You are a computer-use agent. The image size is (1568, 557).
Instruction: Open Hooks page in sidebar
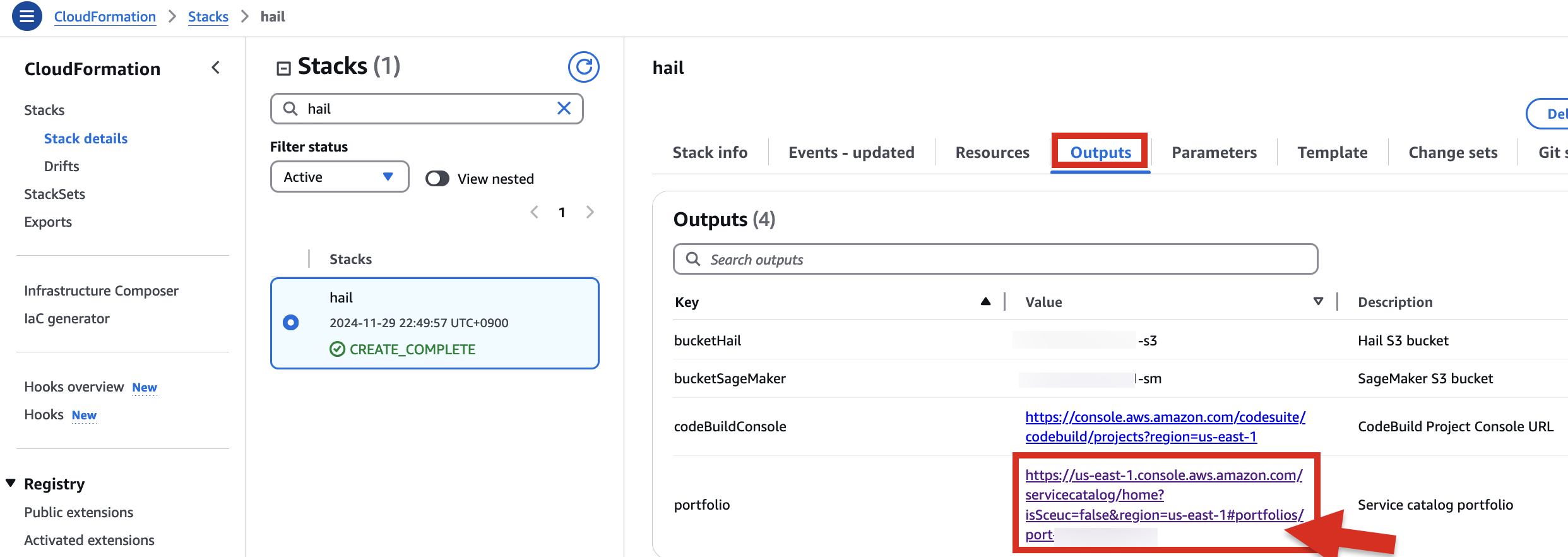pyautogui.click(x=44, y=414)
